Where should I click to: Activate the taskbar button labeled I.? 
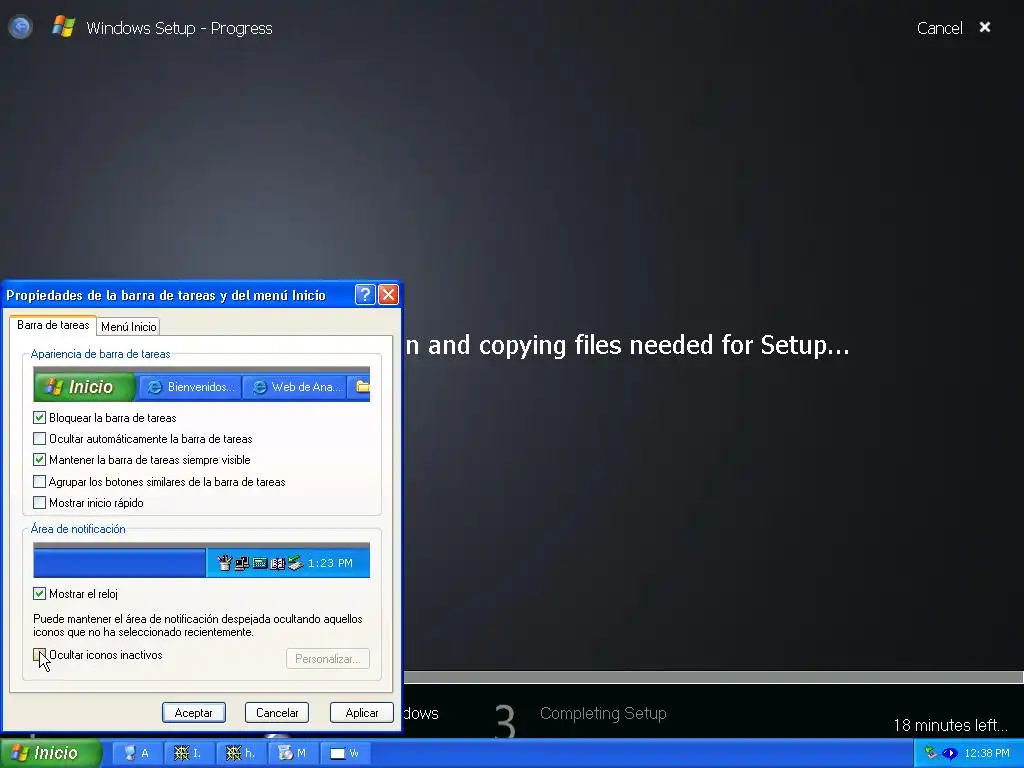pos(188,753)
